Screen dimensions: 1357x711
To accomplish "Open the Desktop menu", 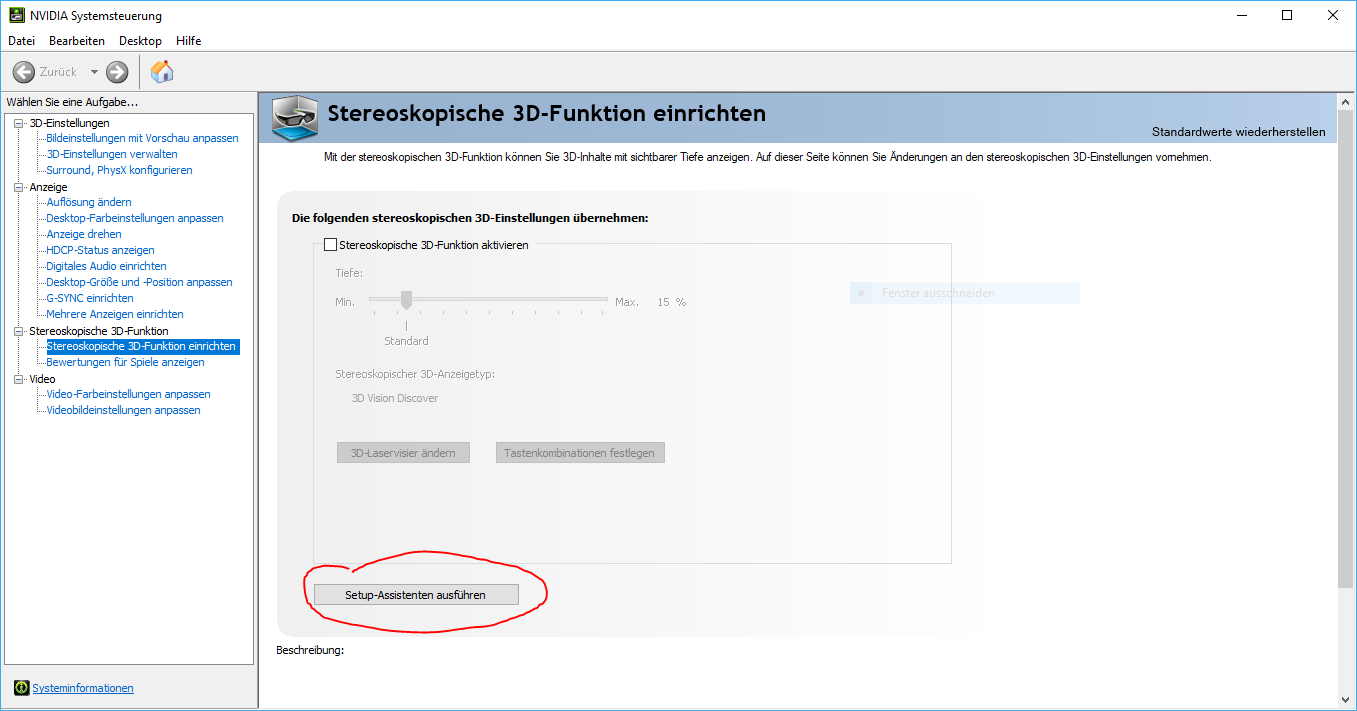I will tap(140, 41).
